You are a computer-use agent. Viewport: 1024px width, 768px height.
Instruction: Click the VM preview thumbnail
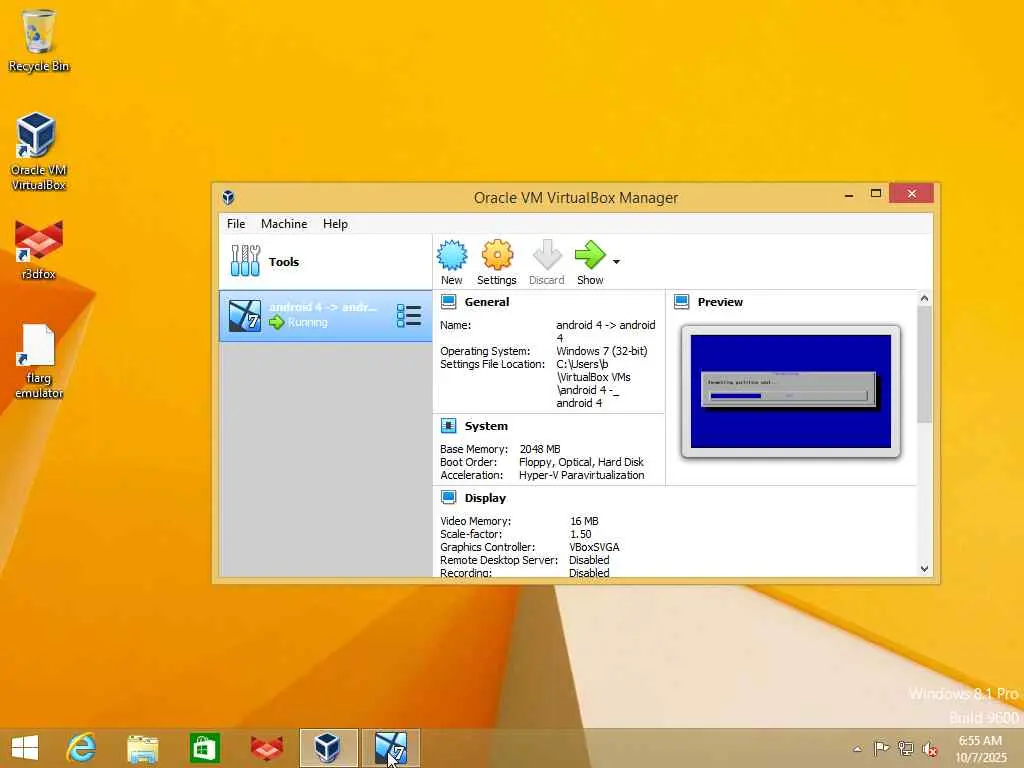(790, 391)
